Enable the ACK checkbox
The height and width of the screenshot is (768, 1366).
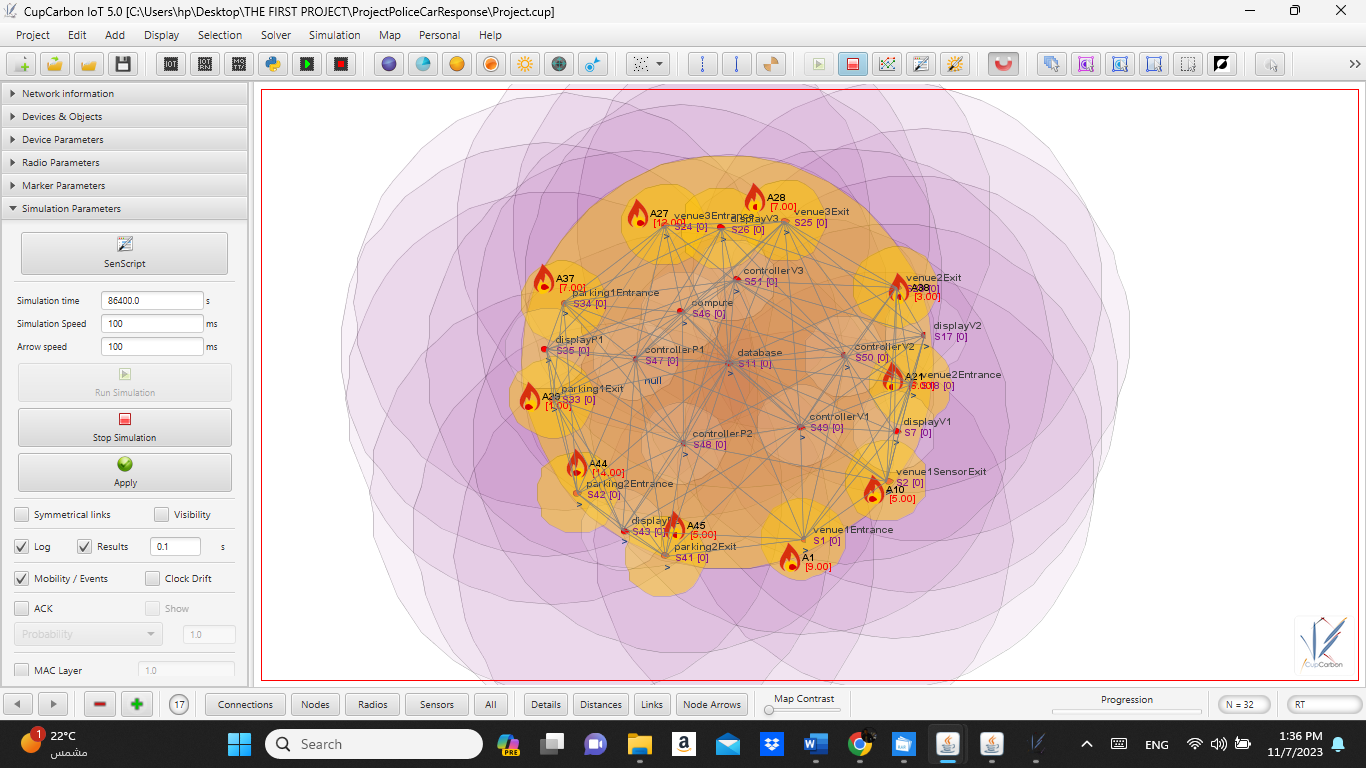(21, 608)
